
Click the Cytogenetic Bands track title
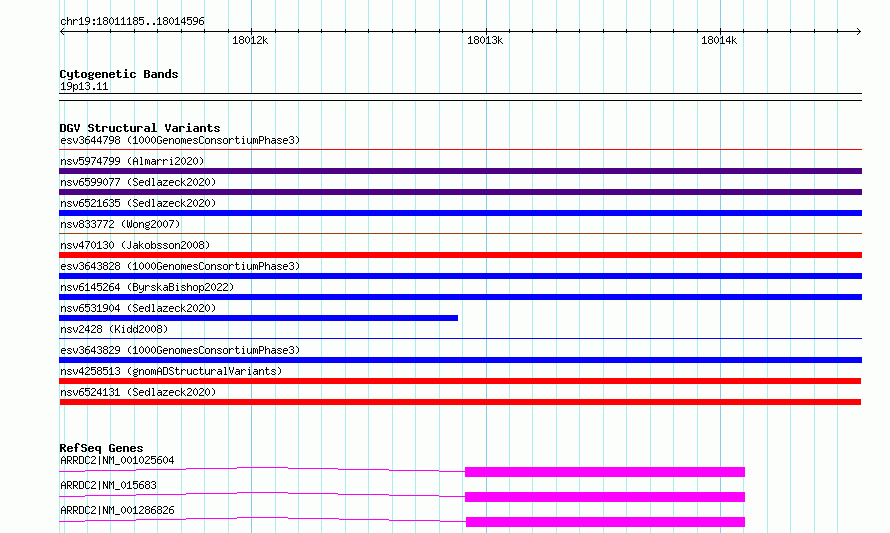pos(119,74)
